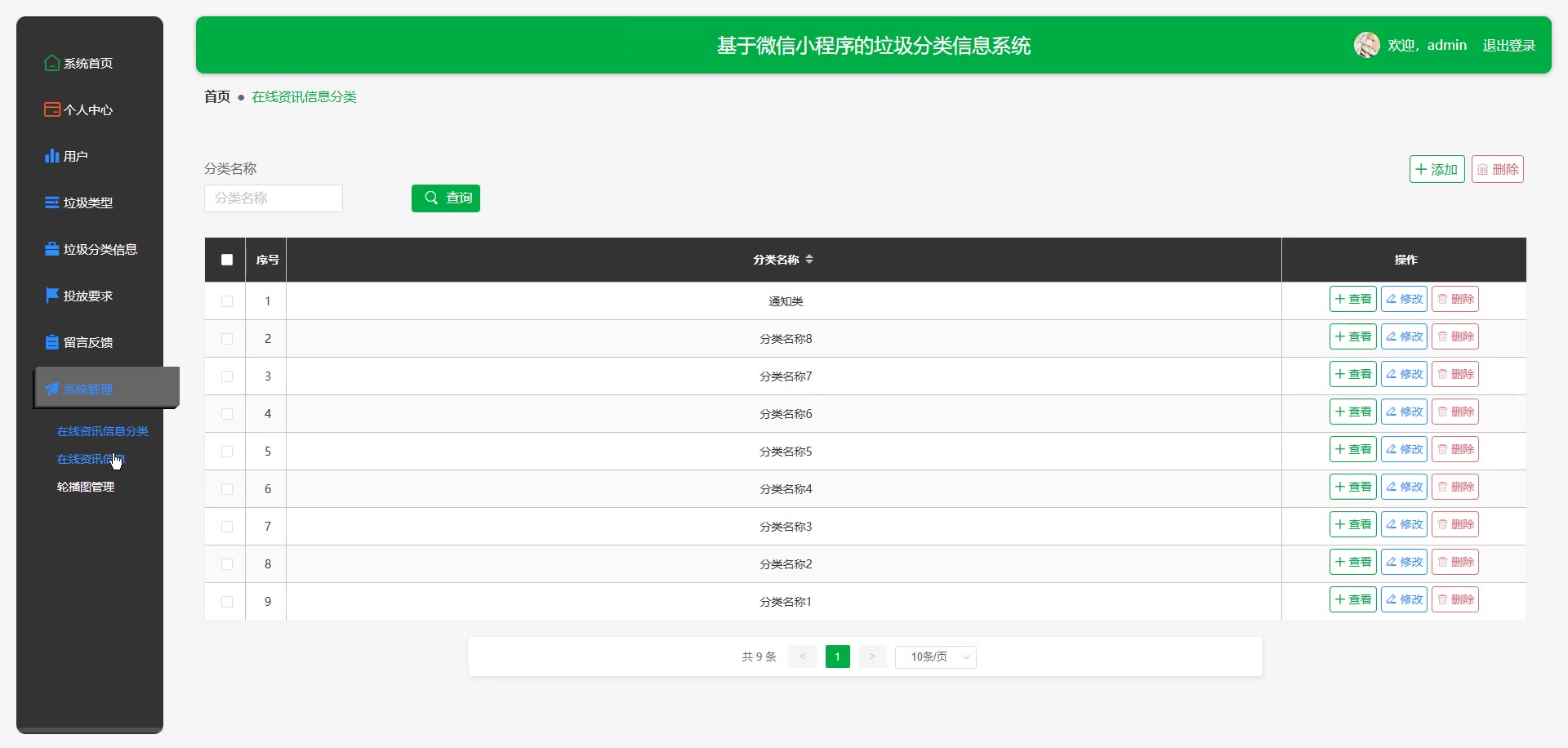The image size is (1568, 748).
Task: Open 垃圾类型 in the sidebar
Action: [x=90, y=203]
